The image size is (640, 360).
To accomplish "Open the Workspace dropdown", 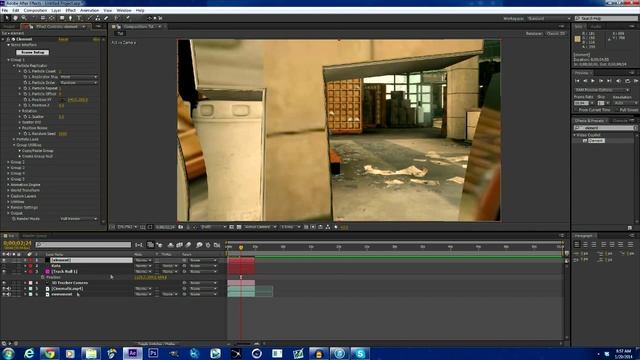I will click(x=549, y=18).
